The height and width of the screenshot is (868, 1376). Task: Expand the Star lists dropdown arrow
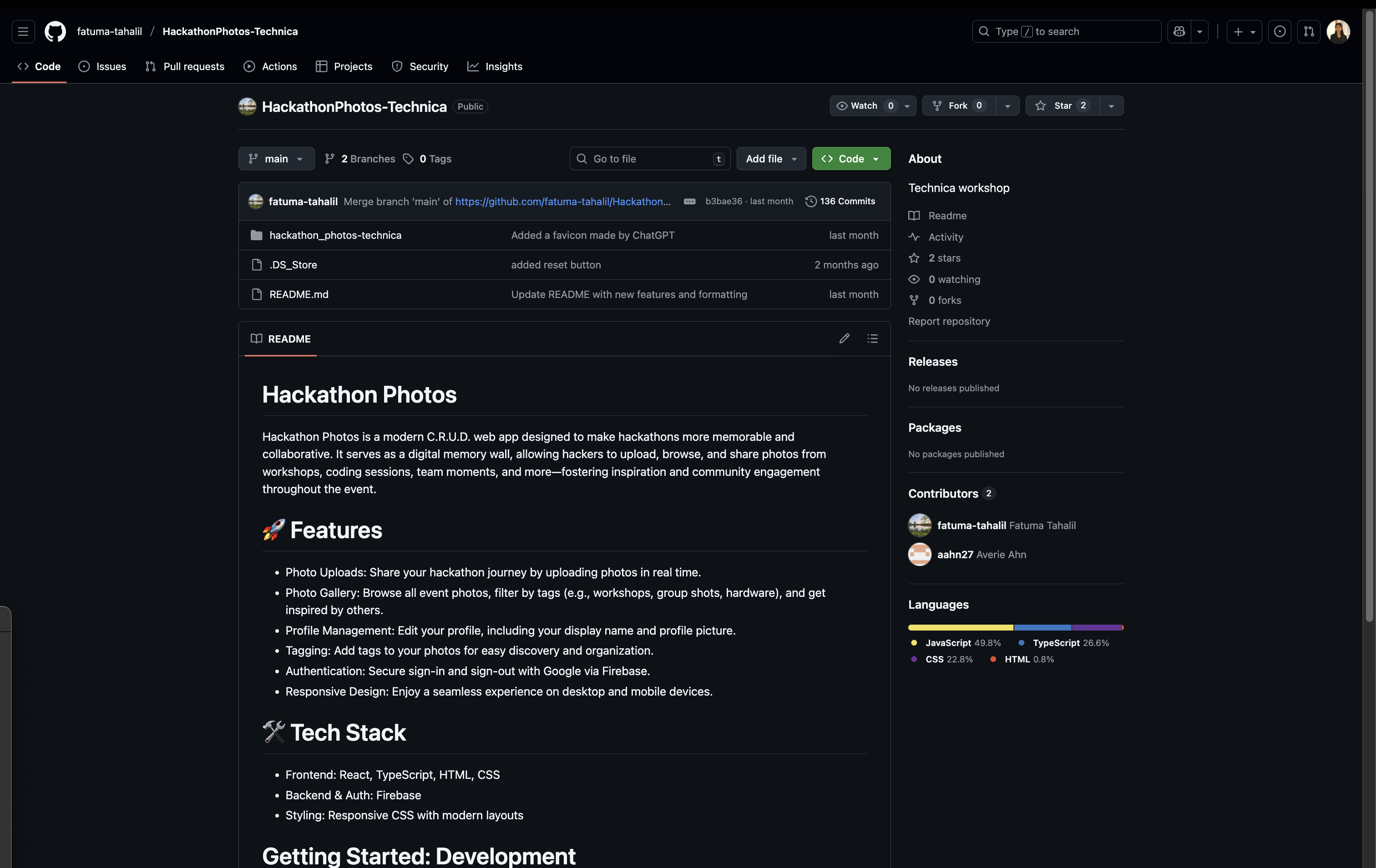[1112, 106]
